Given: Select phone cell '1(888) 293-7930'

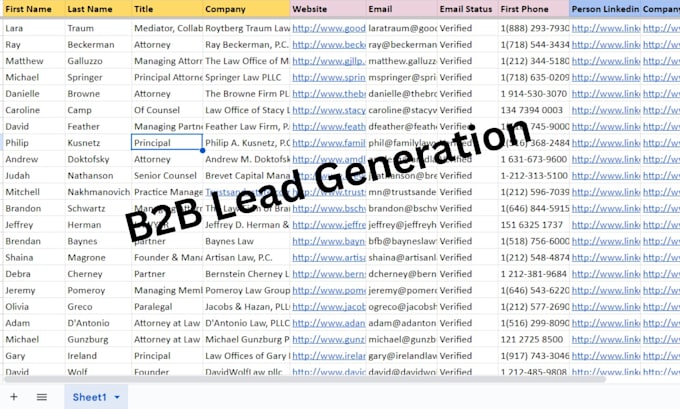Looking at the screenshot, I should (x=534, y=28).
